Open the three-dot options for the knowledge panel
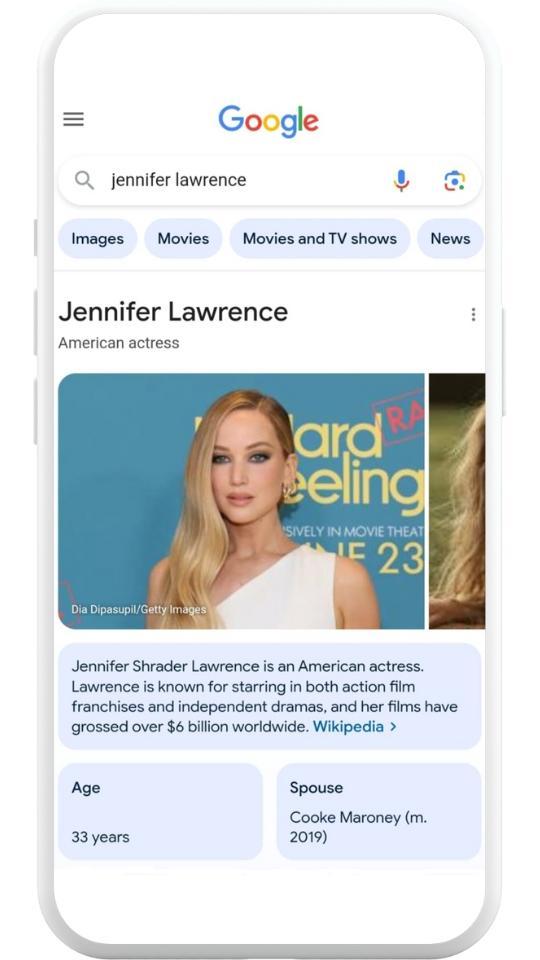 (473, 314)
